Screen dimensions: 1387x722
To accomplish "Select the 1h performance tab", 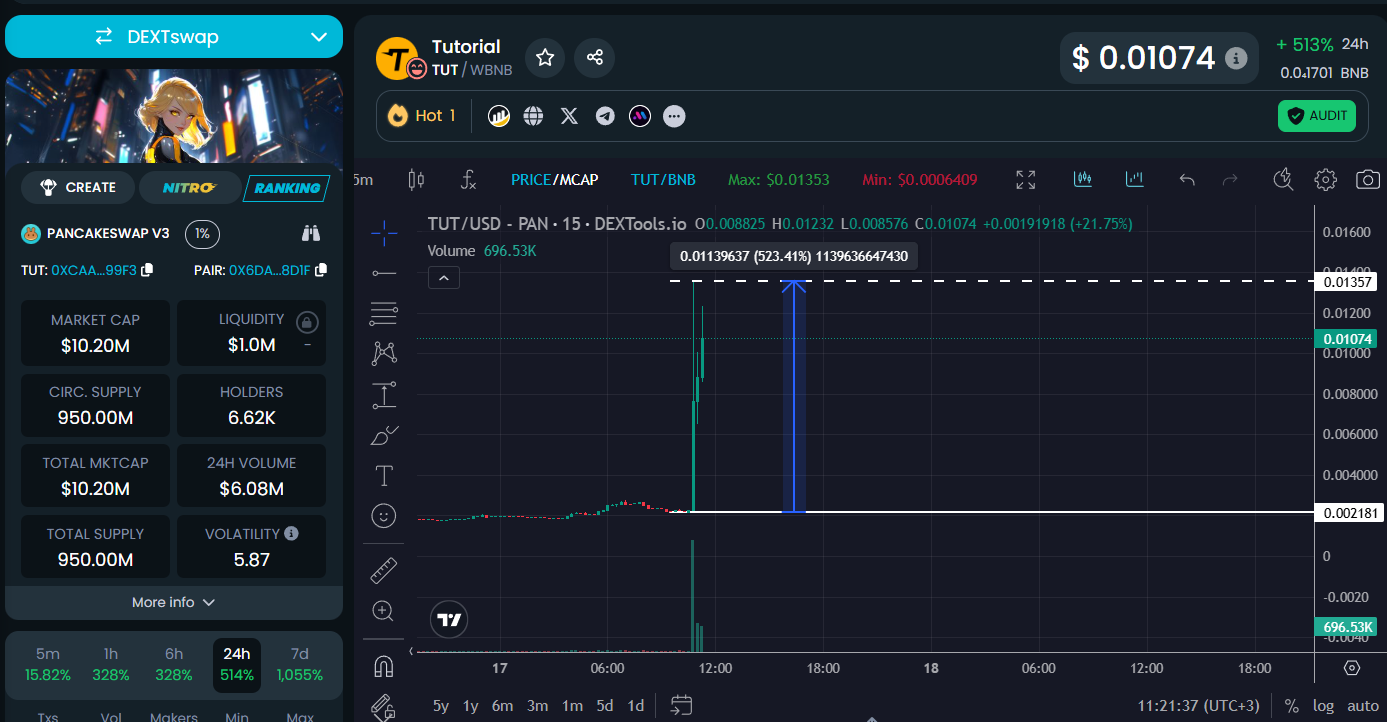I will (x=111, y=664).
